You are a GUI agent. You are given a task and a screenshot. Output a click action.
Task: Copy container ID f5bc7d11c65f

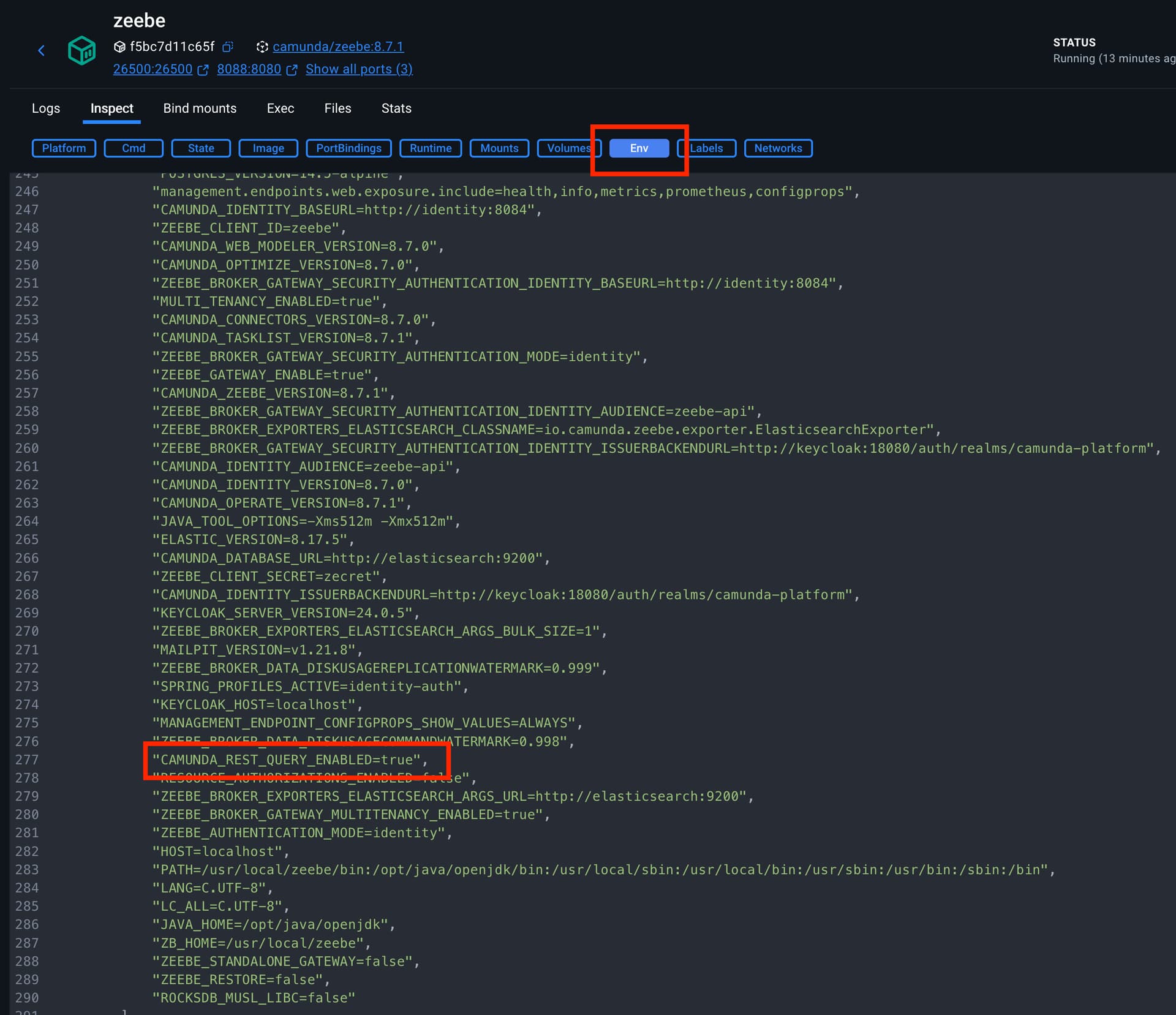pyautogui.click(x=228, y=47)
